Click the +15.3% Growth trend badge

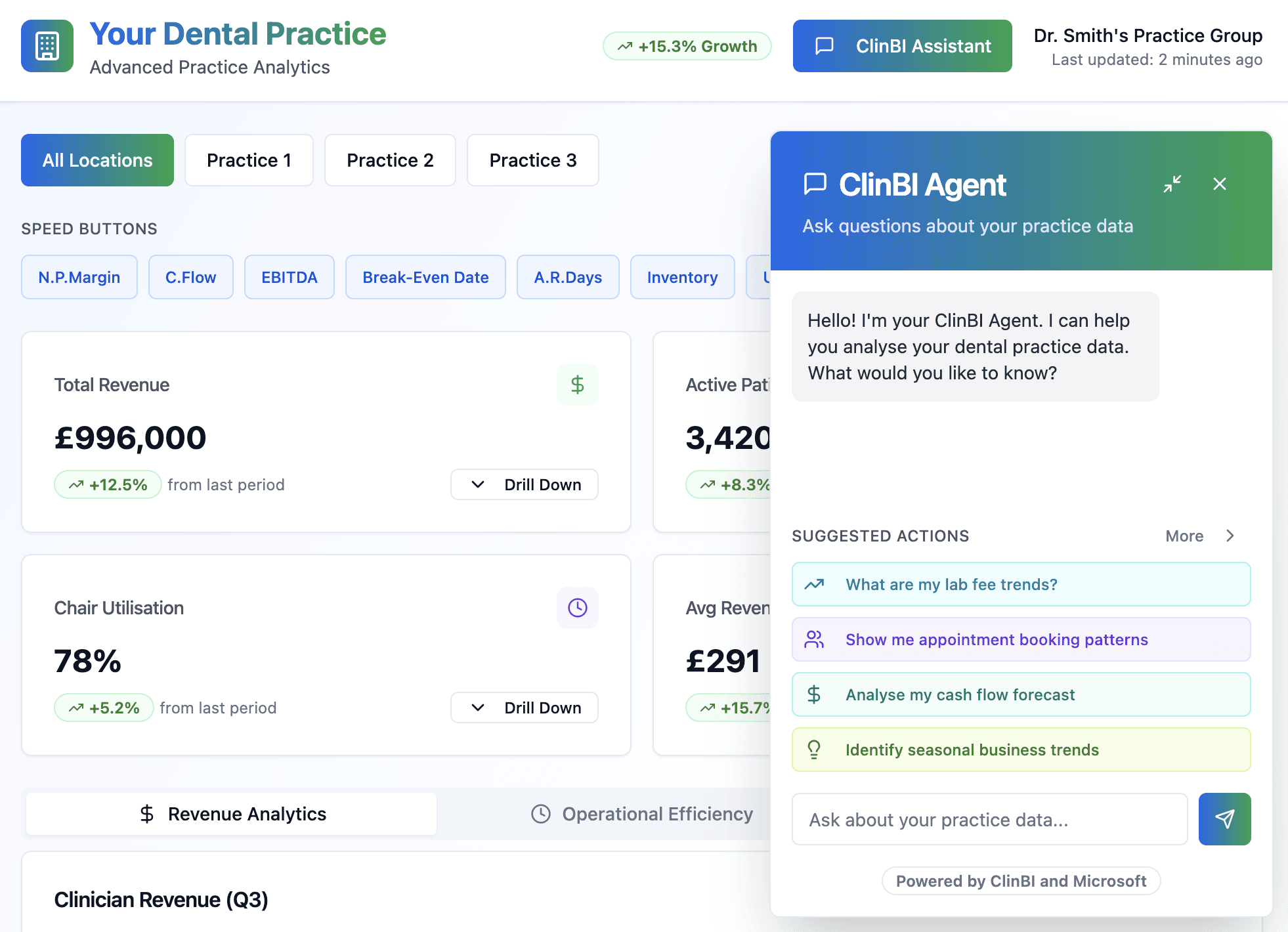(687, 46)
